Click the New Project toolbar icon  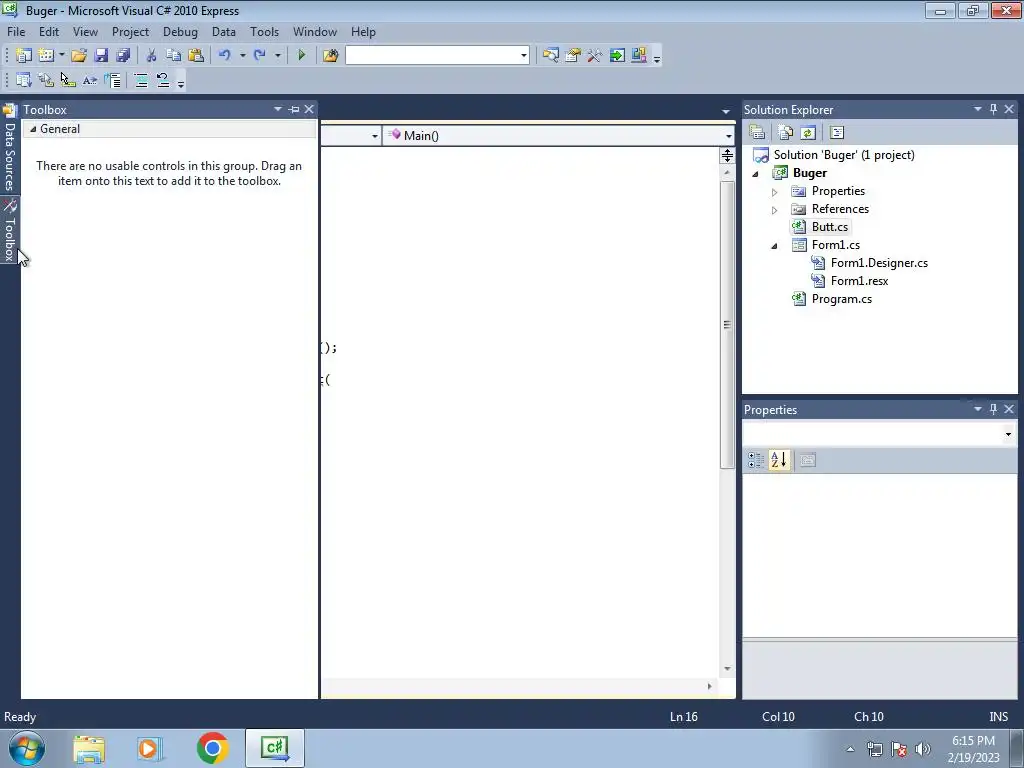(24, 56)
